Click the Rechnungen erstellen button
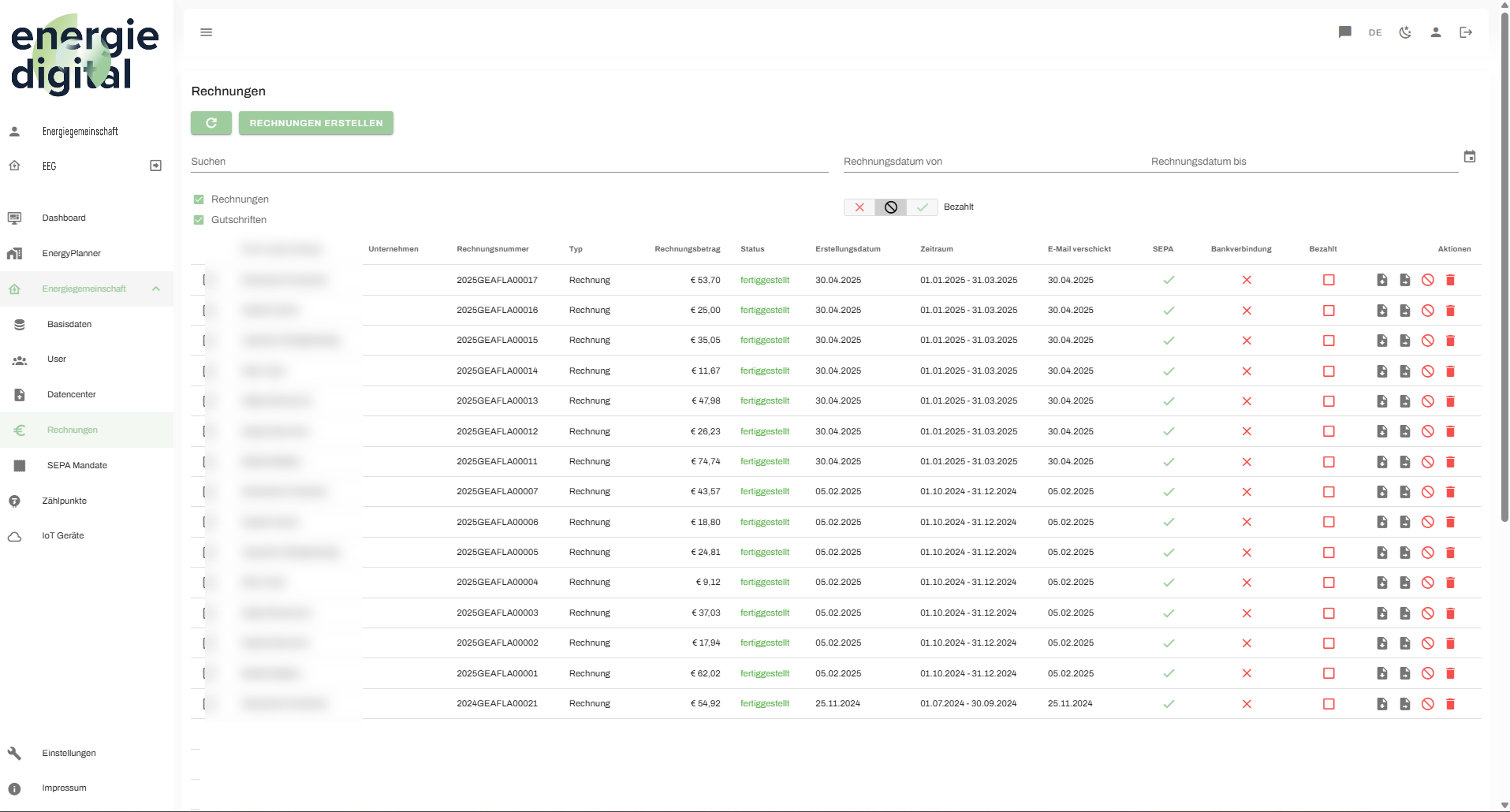Screen dimensions: 1510x812 pos(316,123)
